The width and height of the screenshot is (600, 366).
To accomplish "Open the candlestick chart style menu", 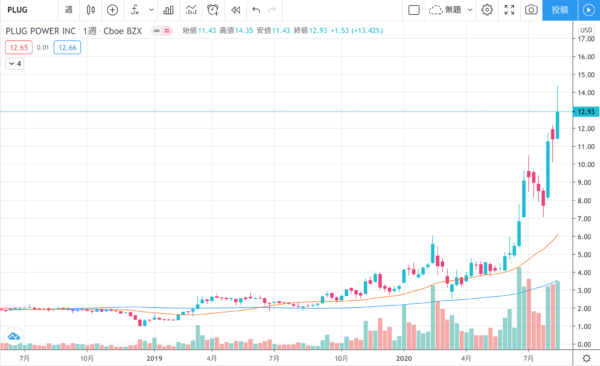I will [91, 10].
